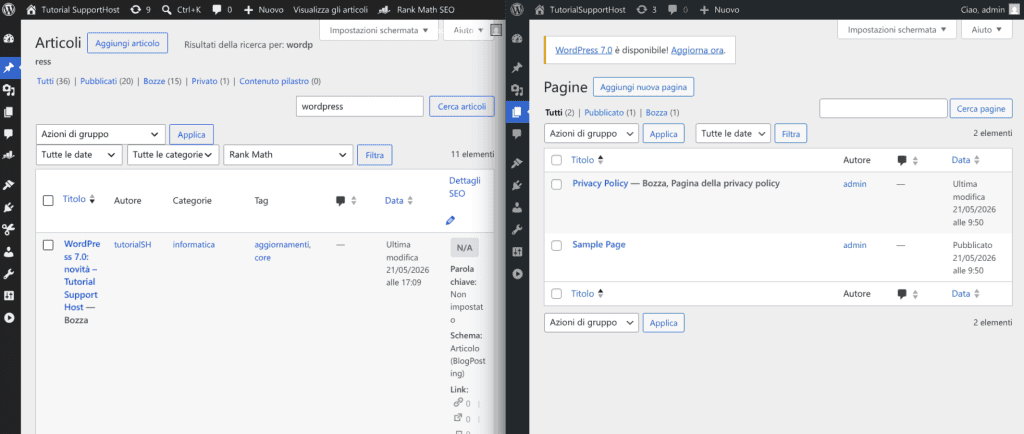
Task: Collapse menu play icon in Articoli sidebar
Action: [x=9, y=318]
